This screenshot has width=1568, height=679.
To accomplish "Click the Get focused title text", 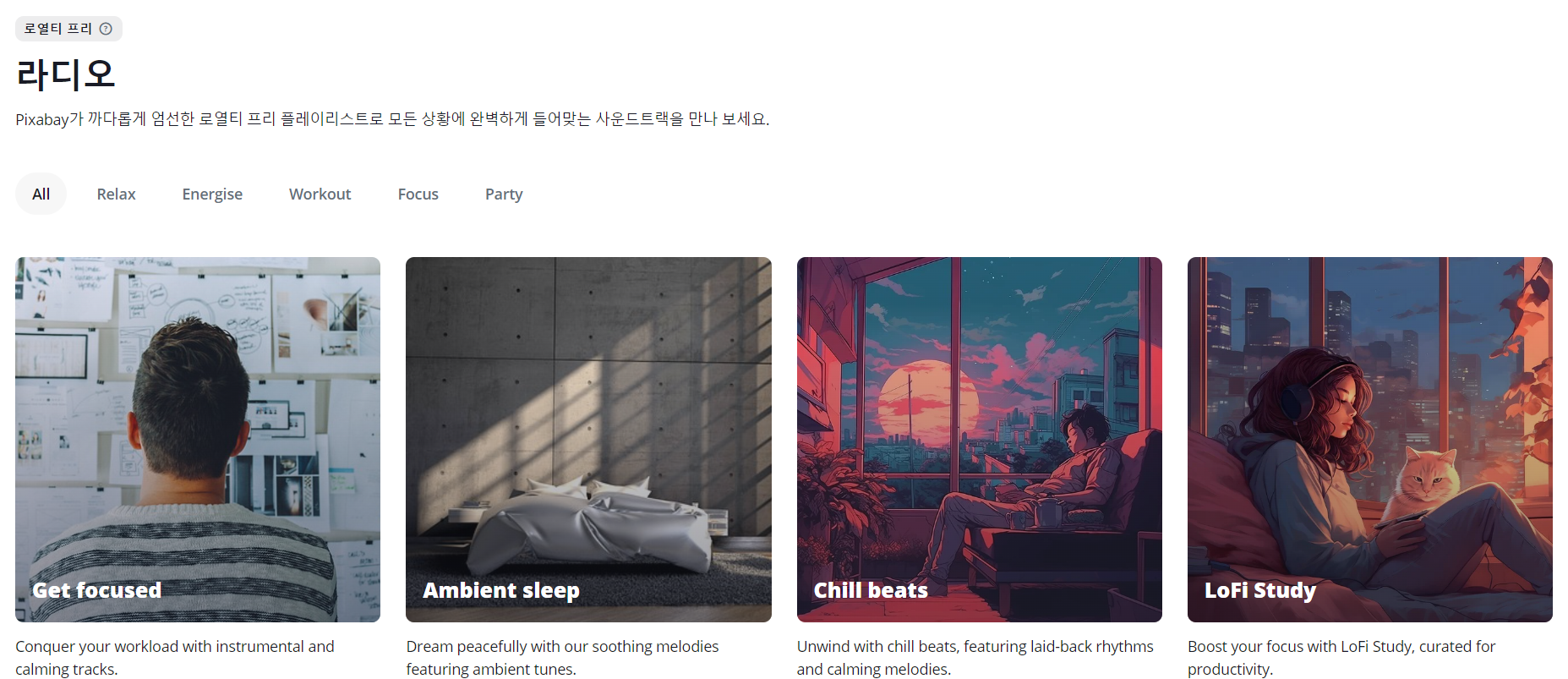I will (x=96, y=590).
